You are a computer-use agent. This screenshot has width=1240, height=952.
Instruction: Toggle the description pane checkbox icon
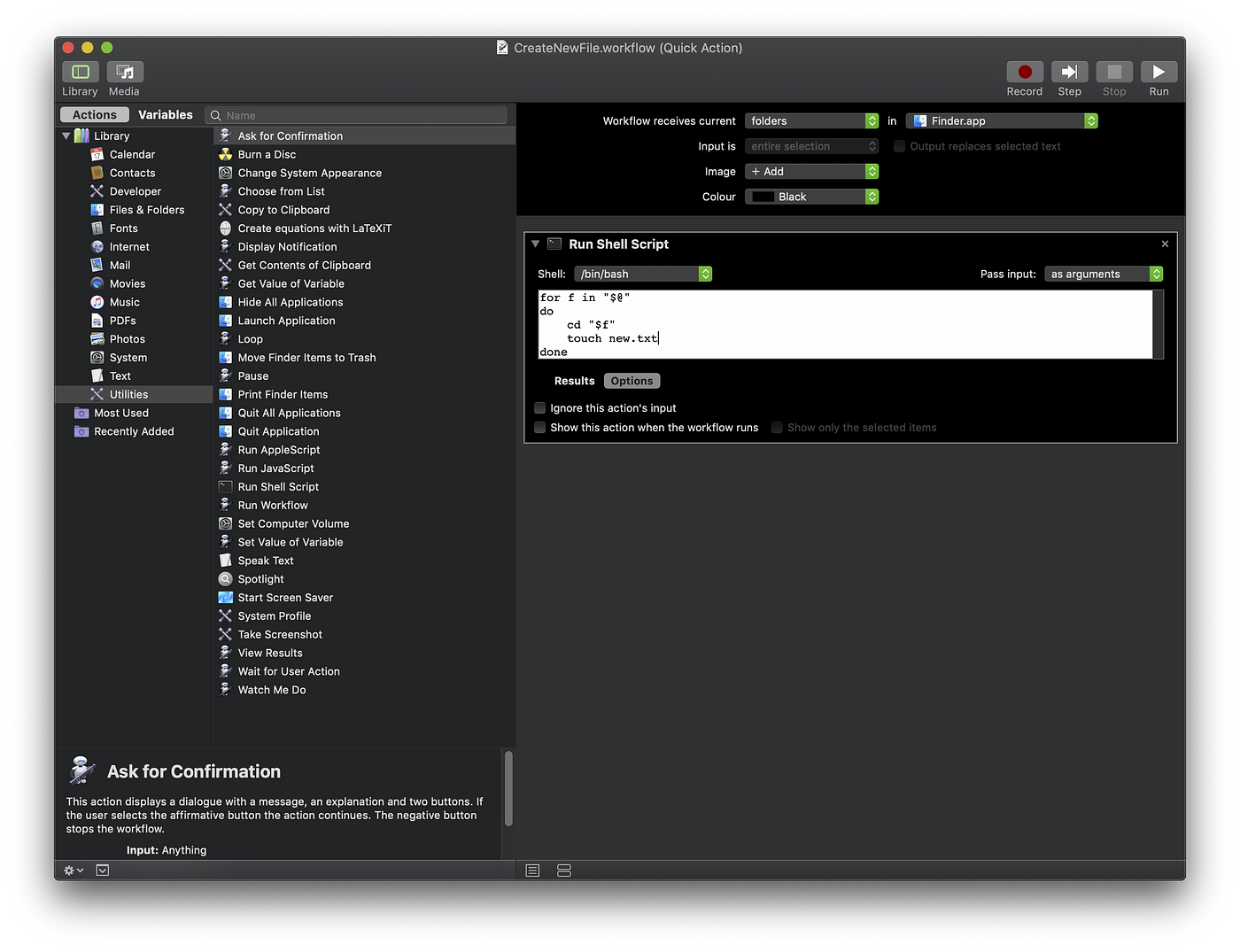pos(103,871)
